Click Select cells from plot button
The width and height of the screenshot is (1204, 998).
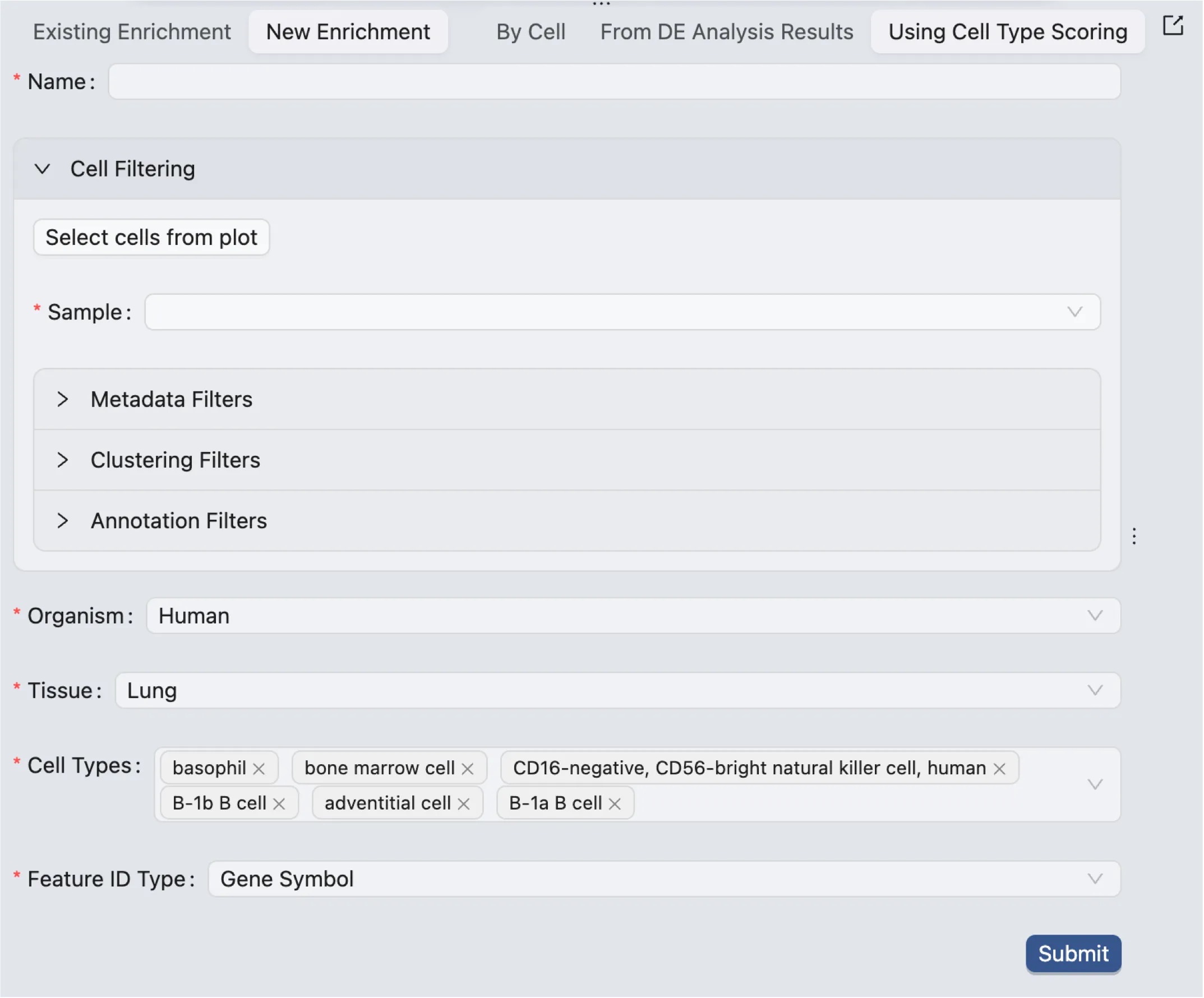(151, 237)
